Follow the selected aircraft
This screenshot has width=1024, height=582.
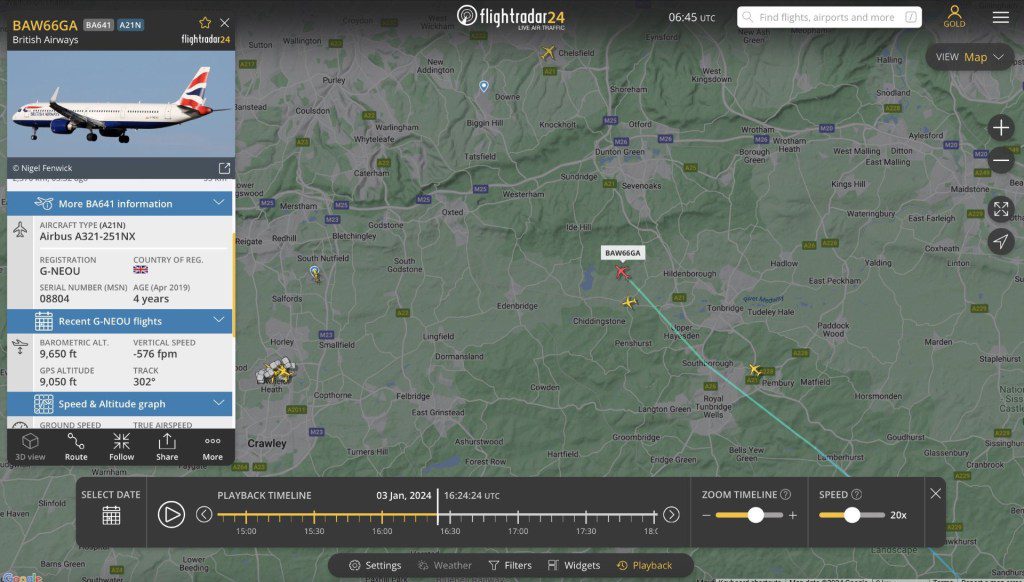[x=121, y=447]
